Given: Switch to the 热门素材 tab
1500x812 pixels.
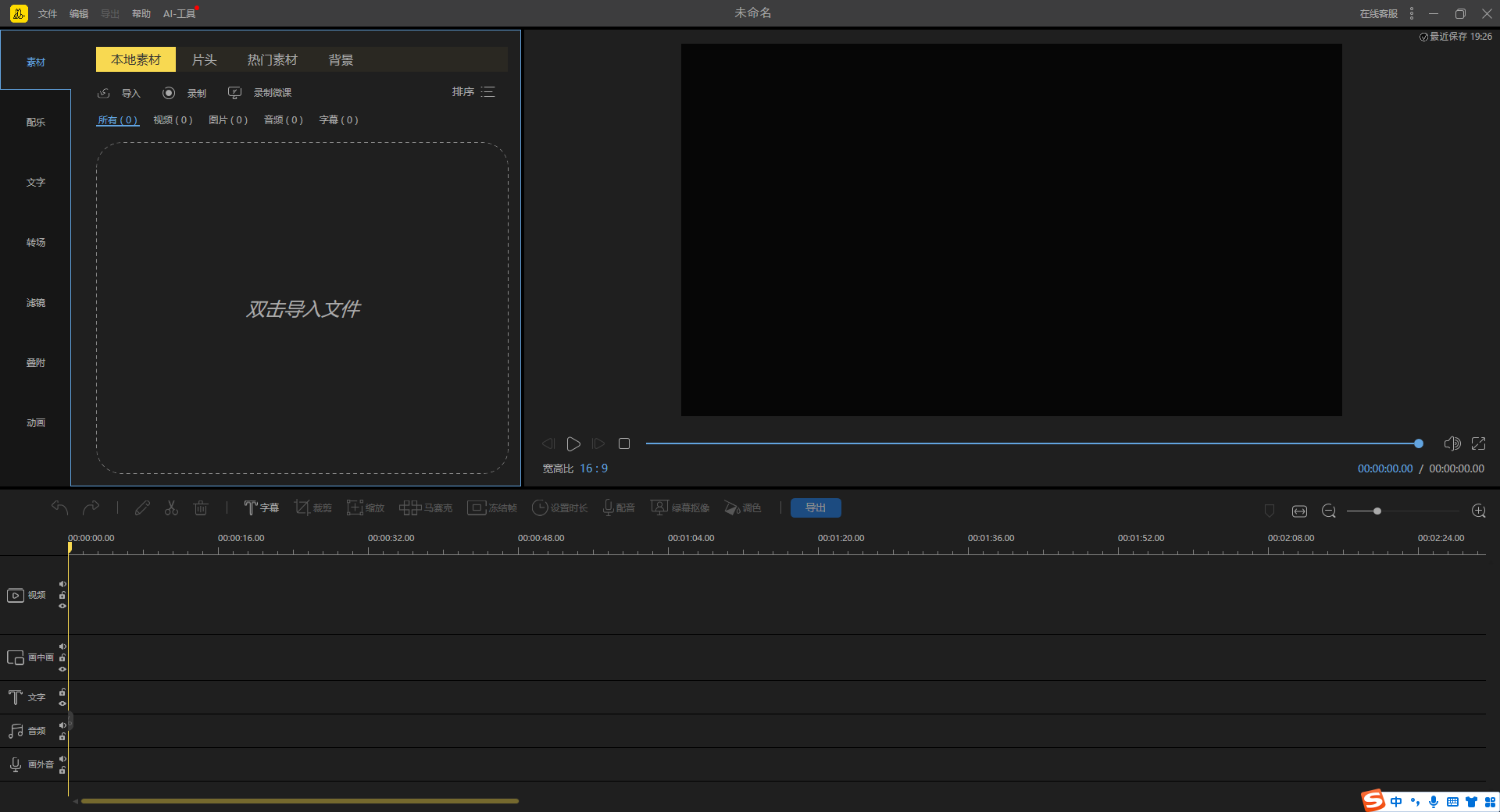Looking at the screenshot, I should (x=272, y=60).
